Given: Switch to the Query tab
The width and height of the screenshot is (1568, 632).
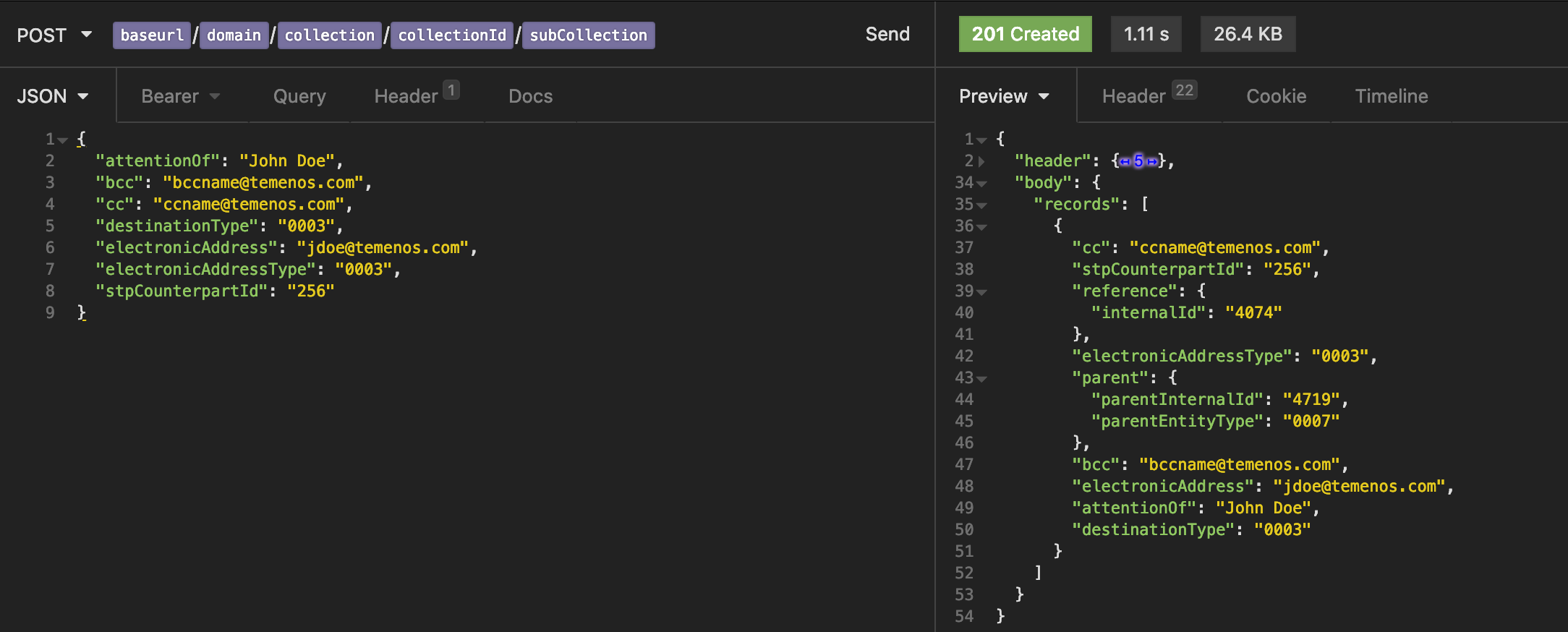Looking at the screenshot, I should [x=299, y=96].
